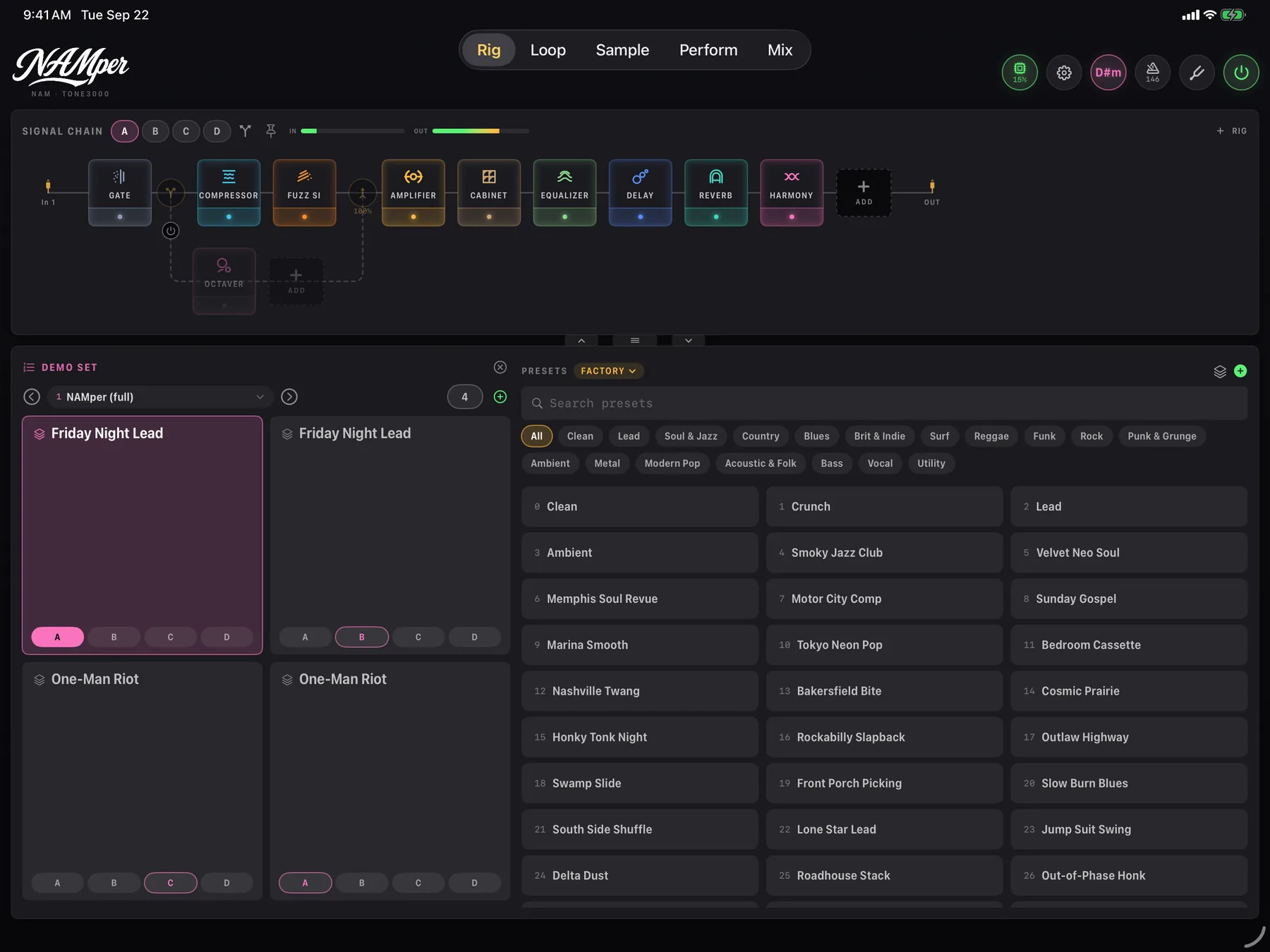Open the FACTORY presets dropdown
1270x952 pixels.
click(608, 371)
